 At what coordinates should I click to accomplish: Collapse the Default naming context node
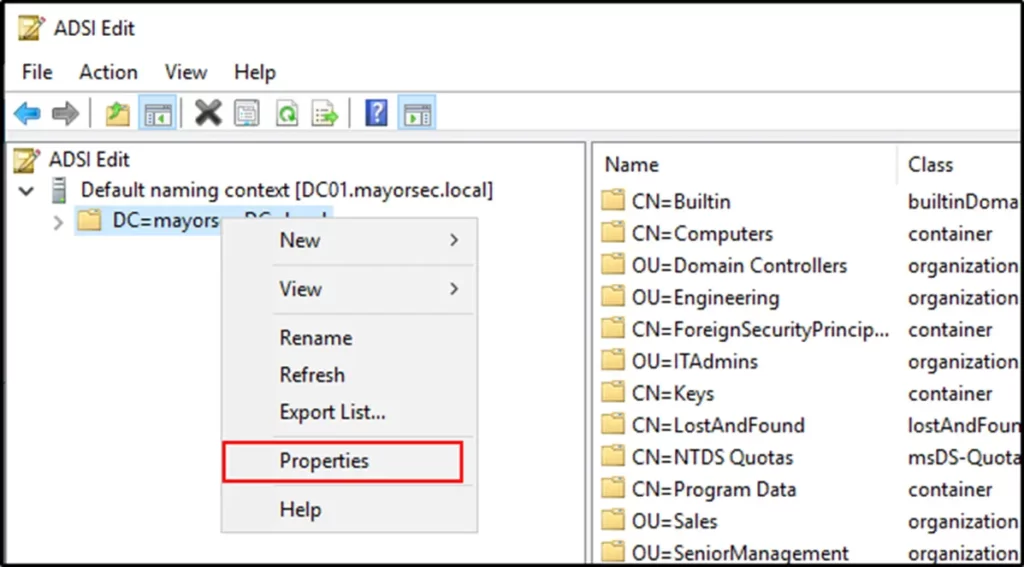point(27,190)
